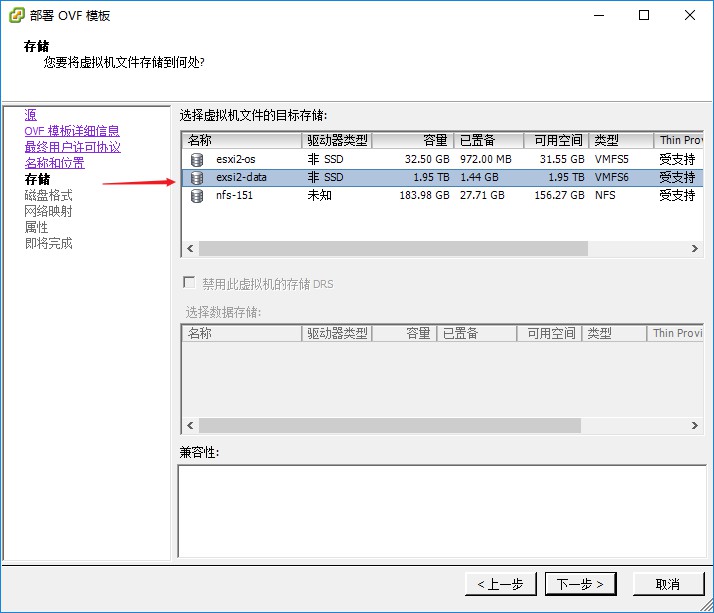This screenshot has width=714, height=613.
Task: Sort the upper table by 类型 column header
Action: [622, 140]
